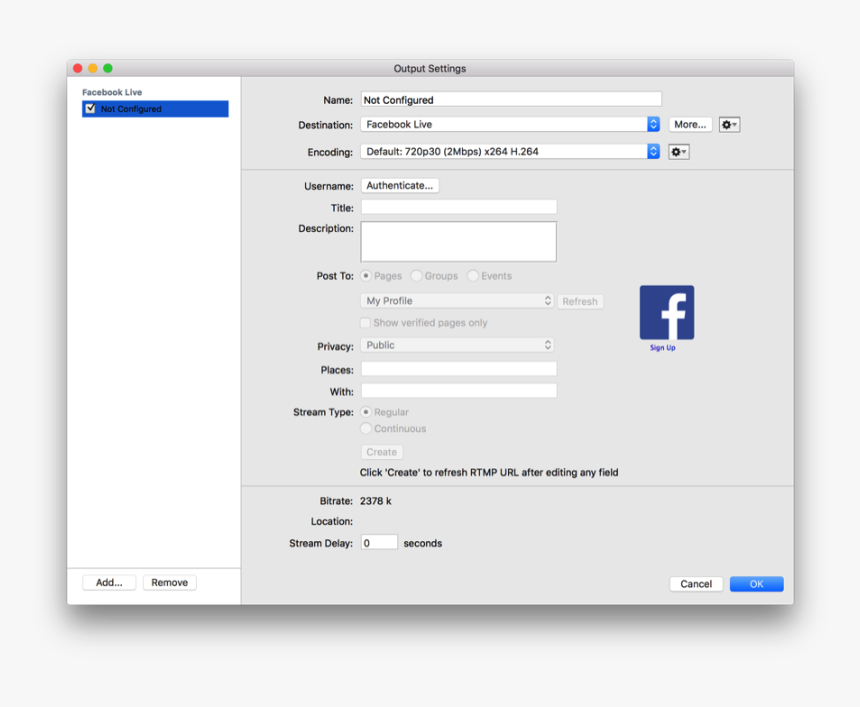Viewport: 860px width, 707px height.
Task: Click the Sign Up link
Action: pos(662,348)
